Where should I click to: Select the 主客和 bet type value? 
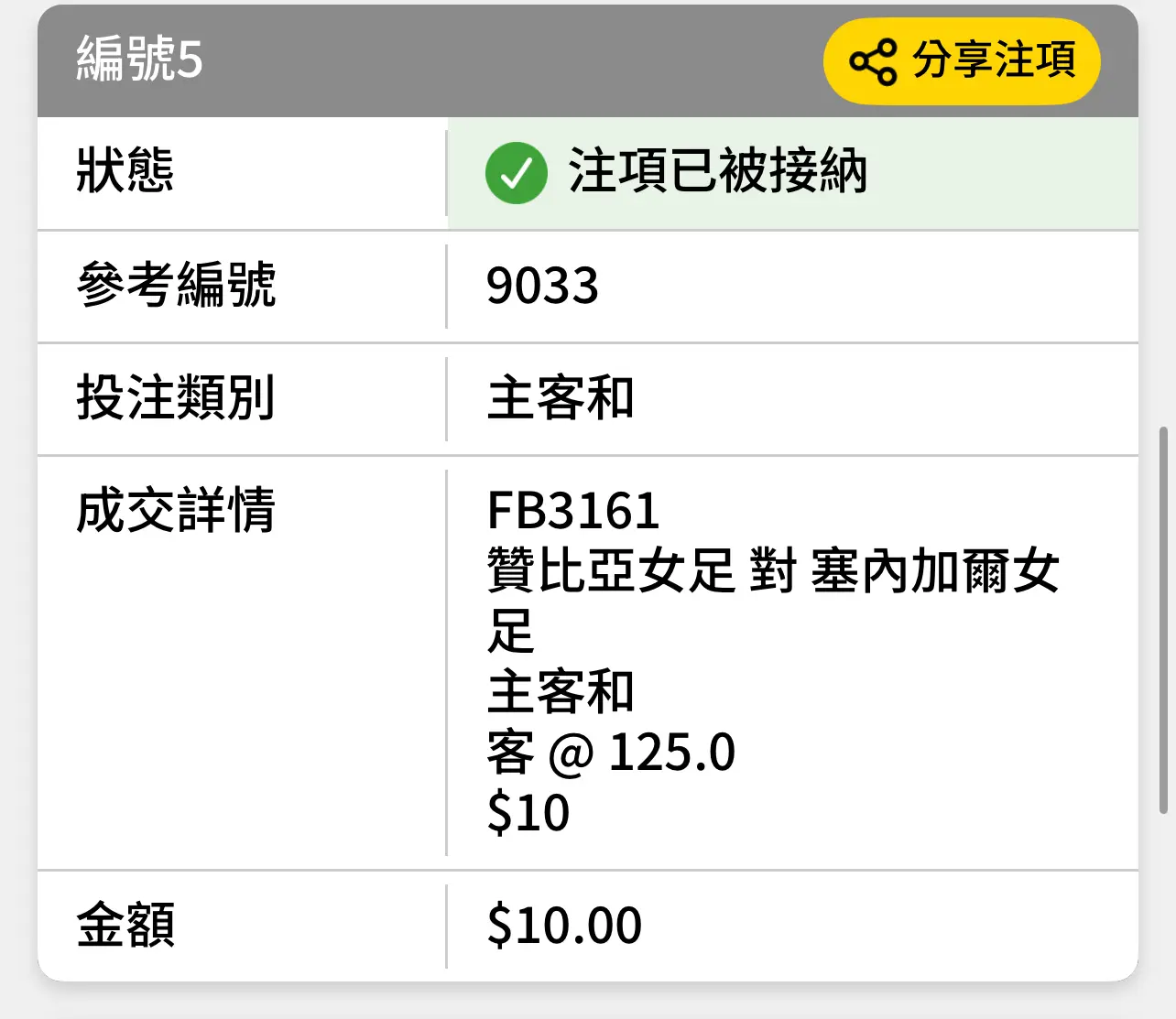click(561, 398)
